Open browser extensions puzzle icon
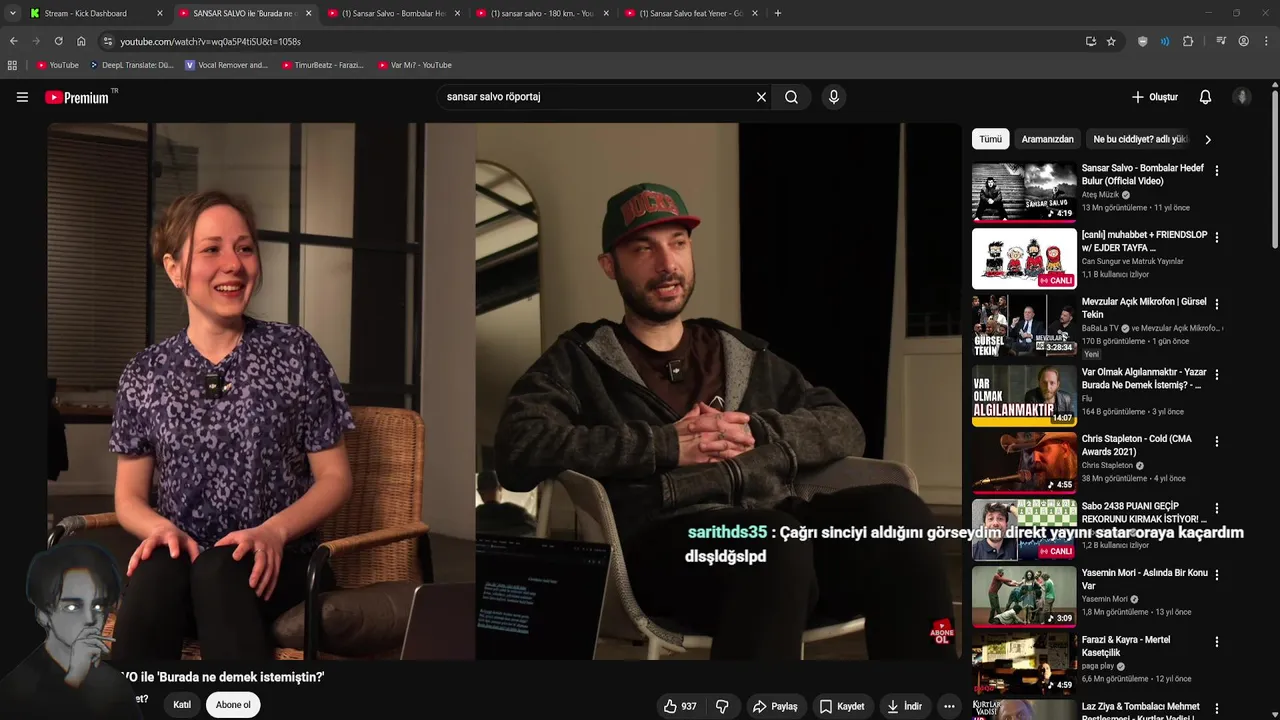Viewport: 1280px width, 720px height. click(1188, 41)
